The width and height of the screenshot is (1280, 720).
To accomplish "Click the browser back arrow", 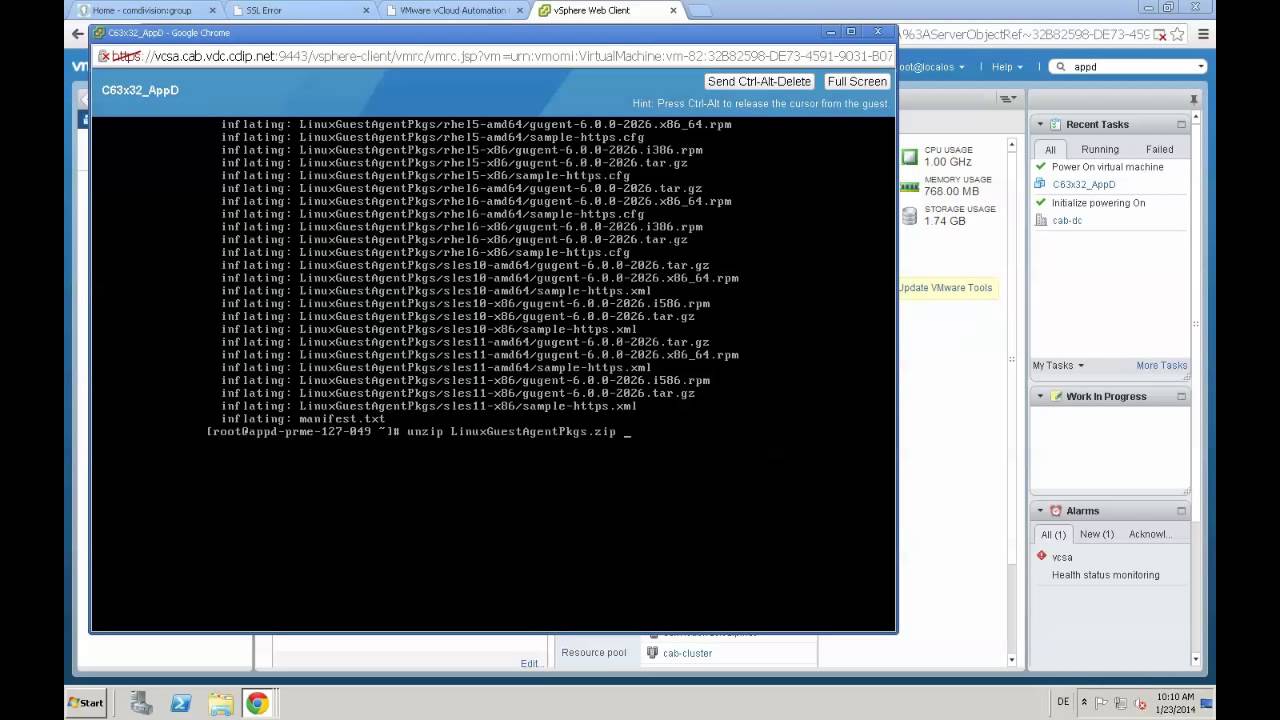I will pyautogui.click(x=78, y=33).
